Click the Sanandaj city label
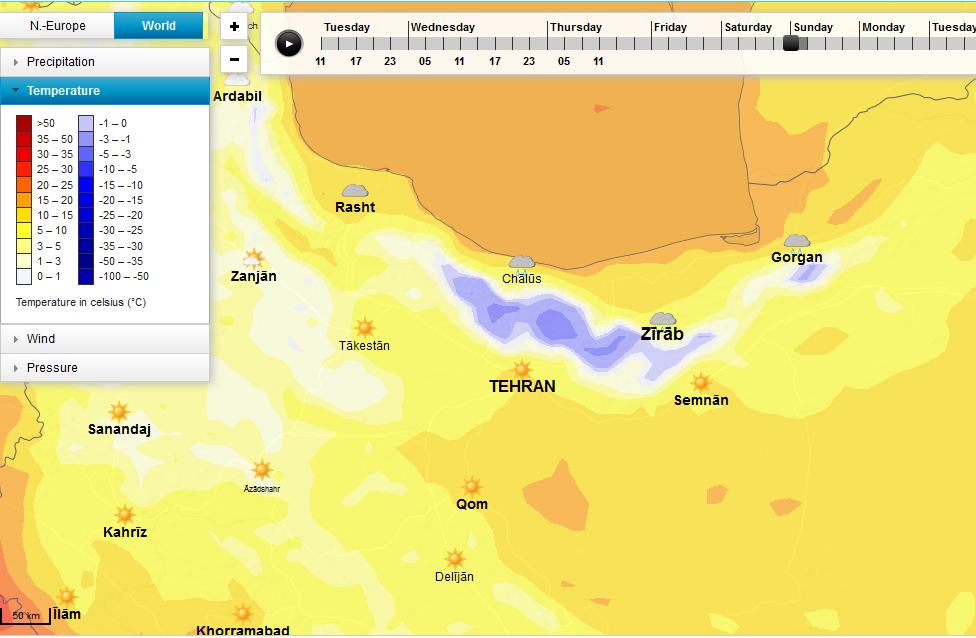Viewport: 976px width, 638px height. tap(119, 429)
